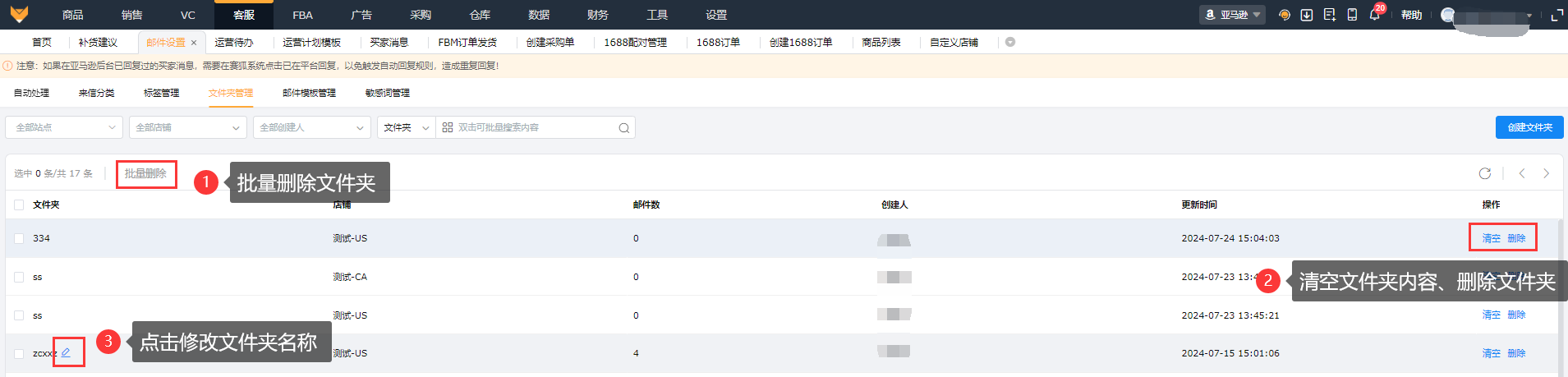Close the 邮件设置 tab
The image size is (1568, 377).
coord(194,43)
